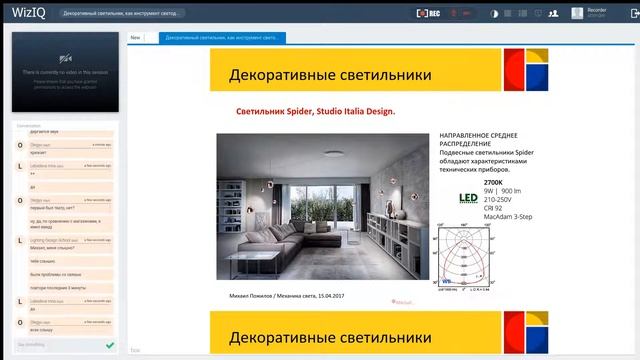This screenshot has height=360, width=640.
Task: Click L avatar beside Lighting Design School message
Action: point(20,241)
